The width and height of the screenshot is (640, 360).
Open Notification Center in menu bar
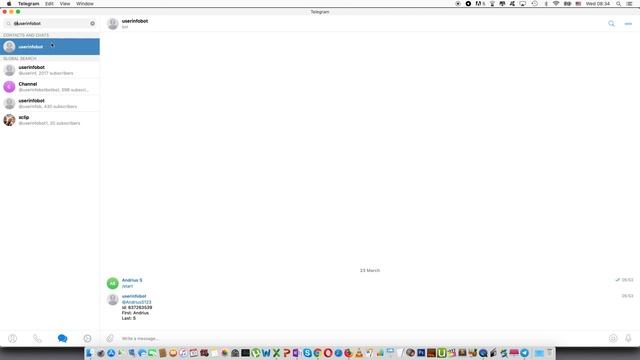tap(630, 4)
